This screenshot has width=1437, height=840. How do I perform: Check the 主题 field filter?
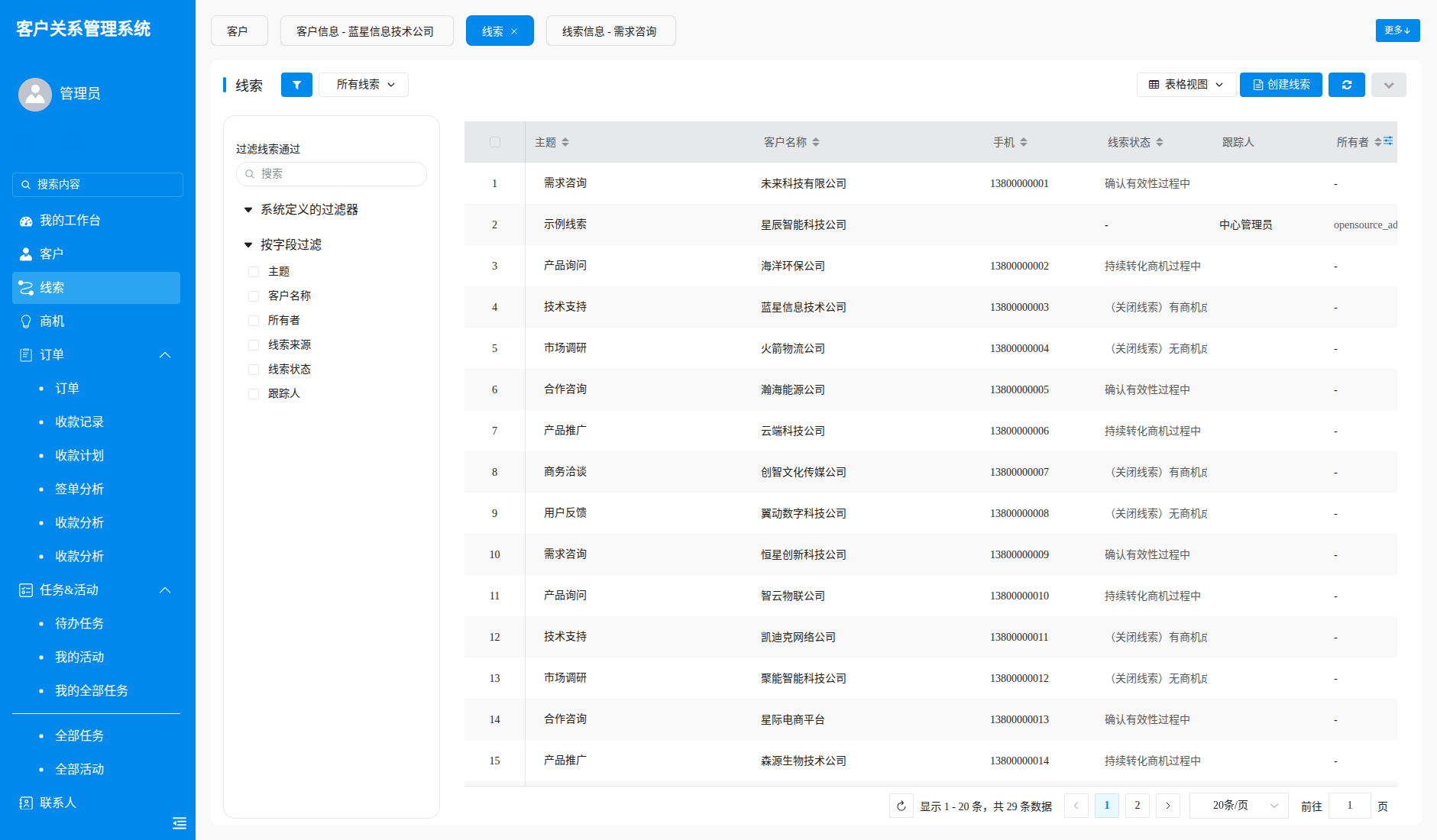[x=254, y=272]
